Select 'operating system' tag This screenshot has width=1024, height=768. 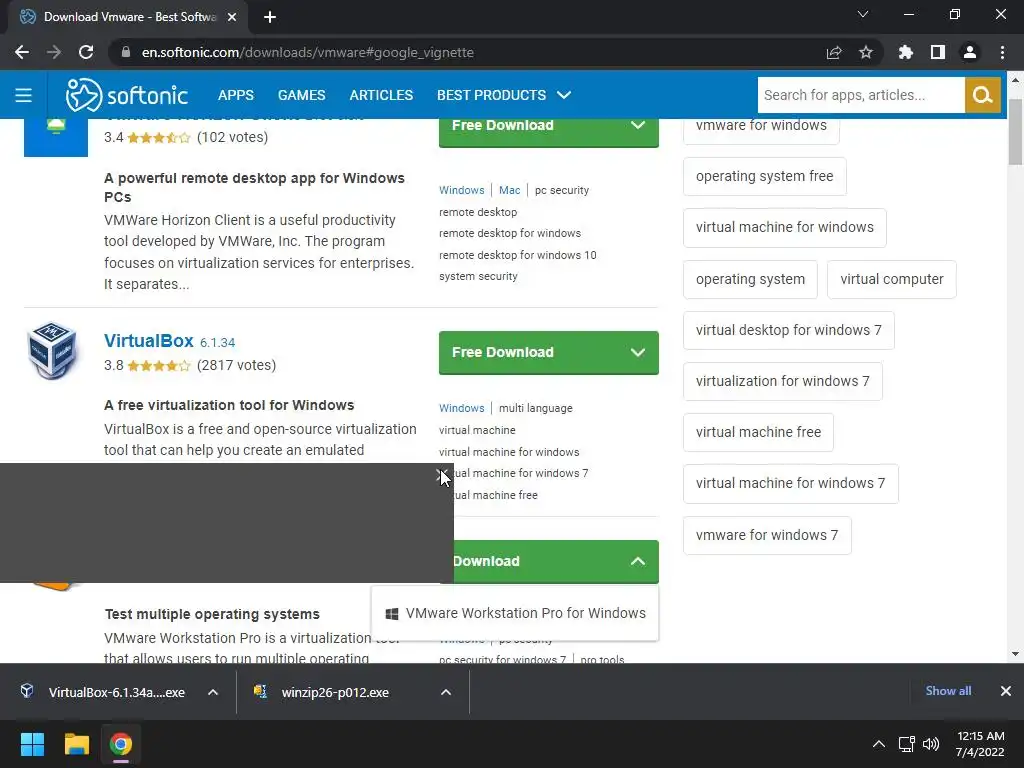tap(750, 280)
